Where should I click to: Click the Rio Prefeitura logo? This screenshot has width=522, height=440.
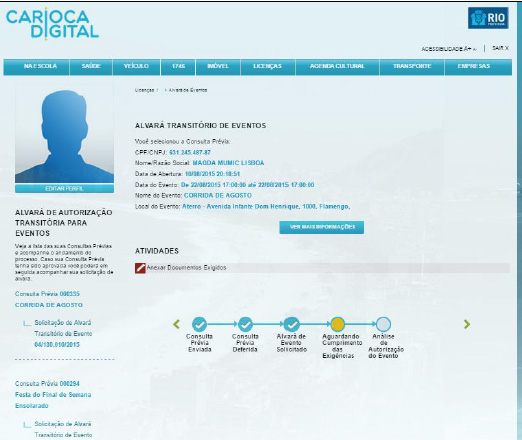pos(488,18)
